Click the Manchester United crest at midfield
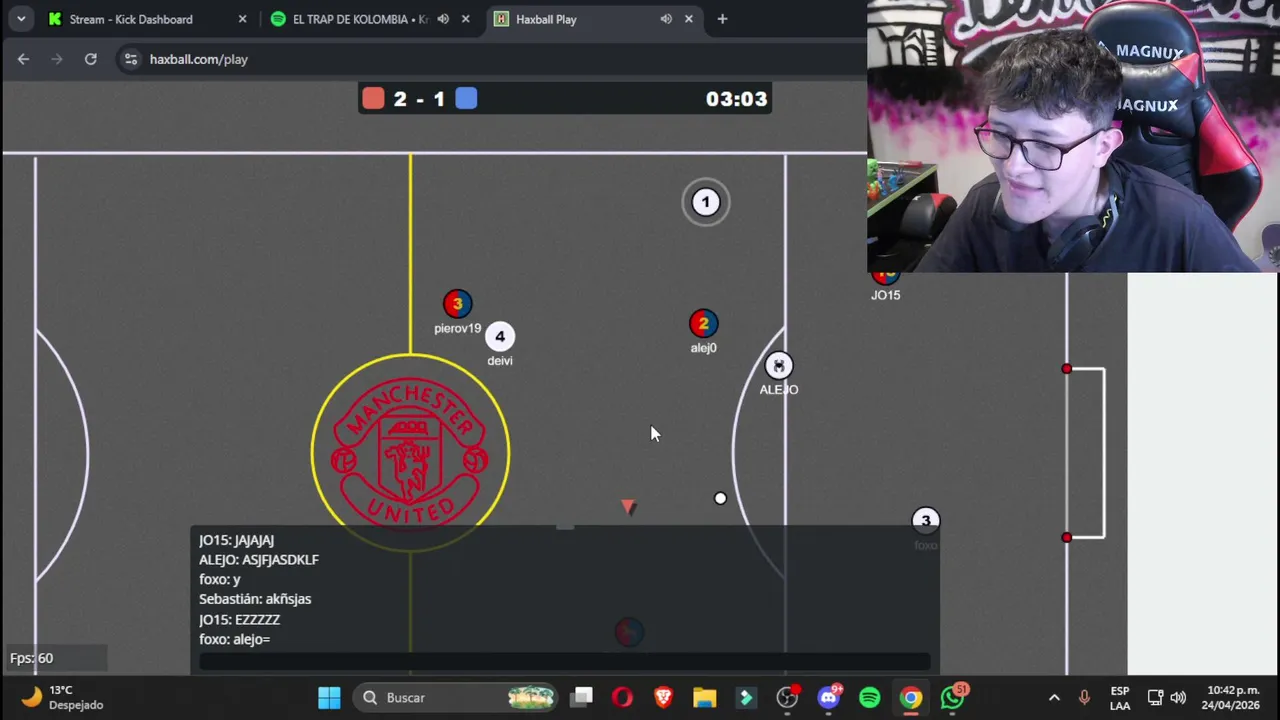1280x720 pixels. [x=410, y=452]
